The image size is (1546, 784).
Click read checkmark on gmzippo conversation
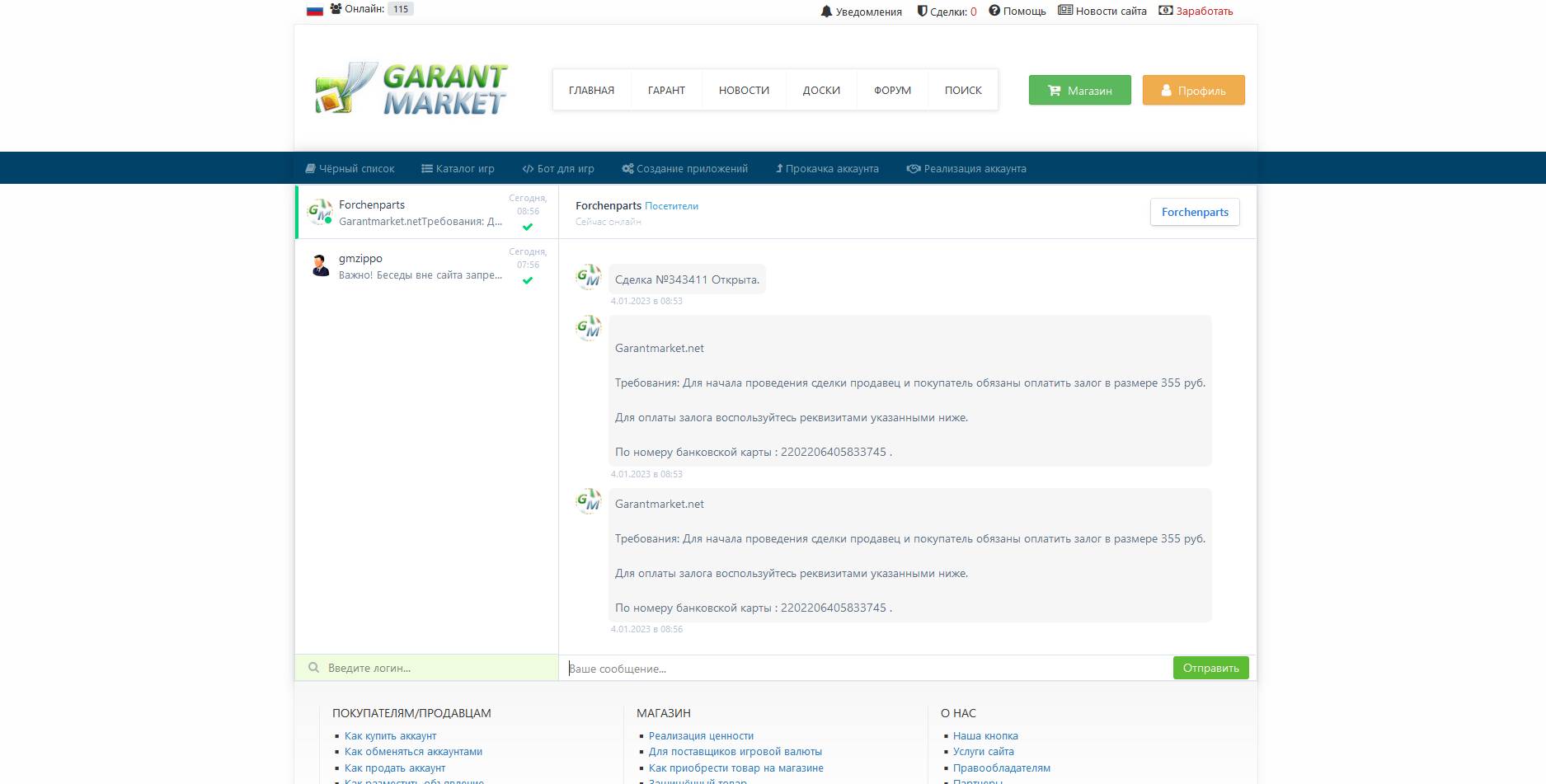pyautogui.click(x=528, y=280)
